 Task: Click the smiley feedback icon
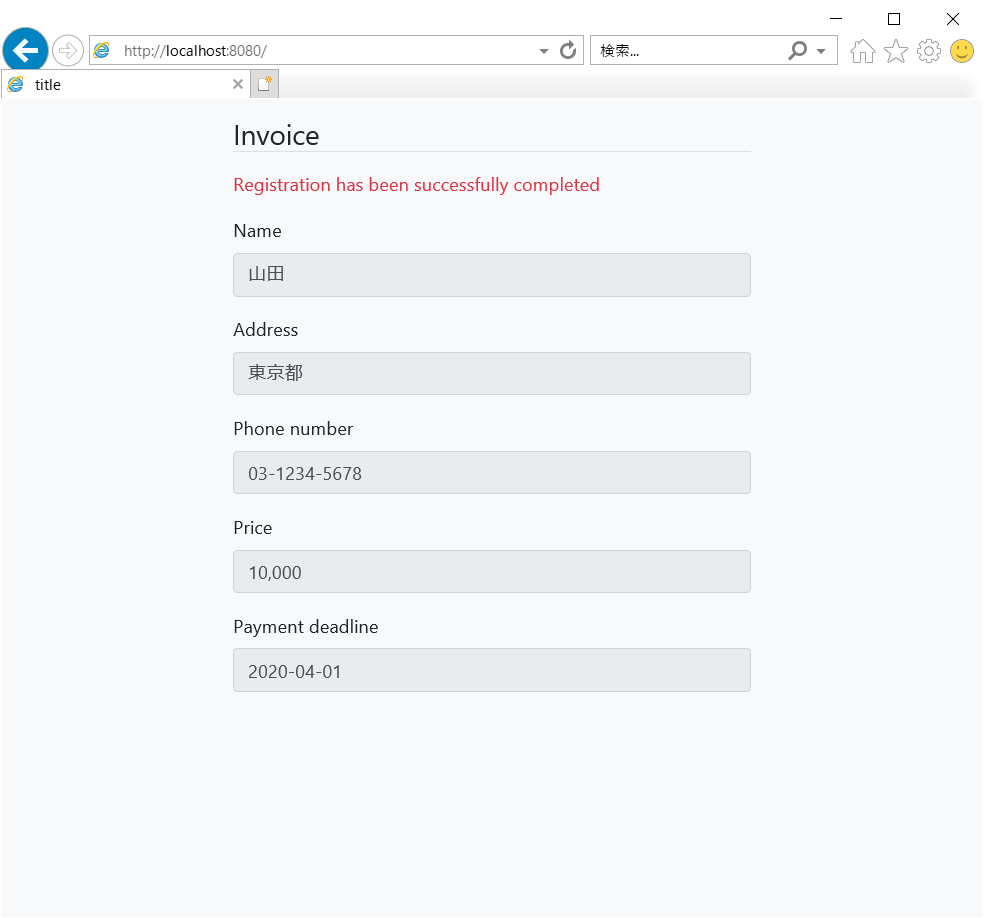(x=961, y=51)
